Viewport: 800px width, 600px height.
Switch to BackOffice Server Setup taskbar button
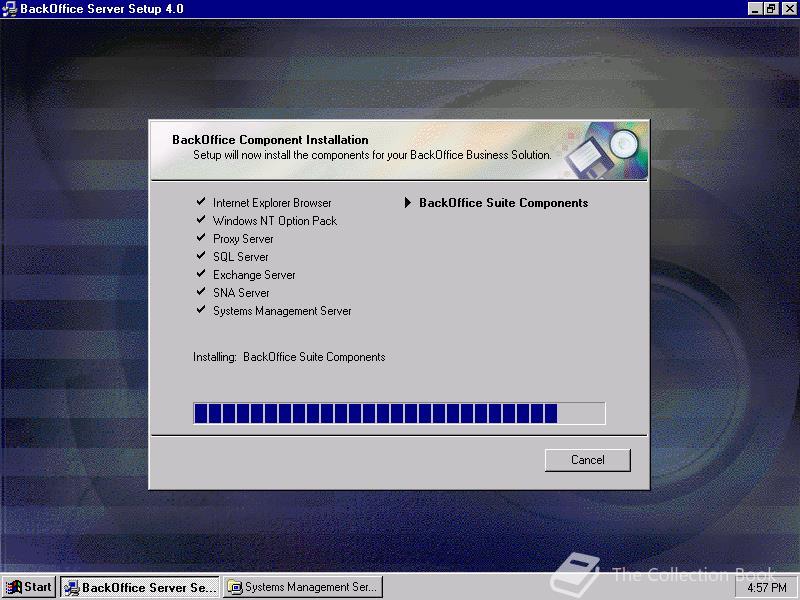point(140,587)
